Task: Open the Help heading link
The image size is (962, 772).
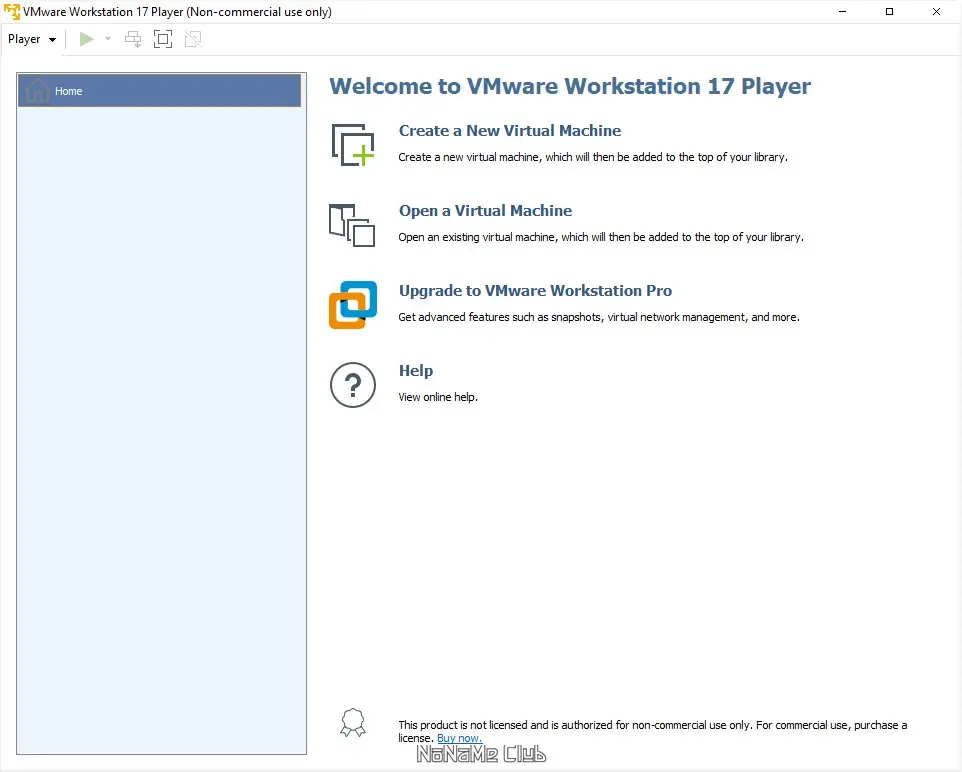Action: (416, 371)
